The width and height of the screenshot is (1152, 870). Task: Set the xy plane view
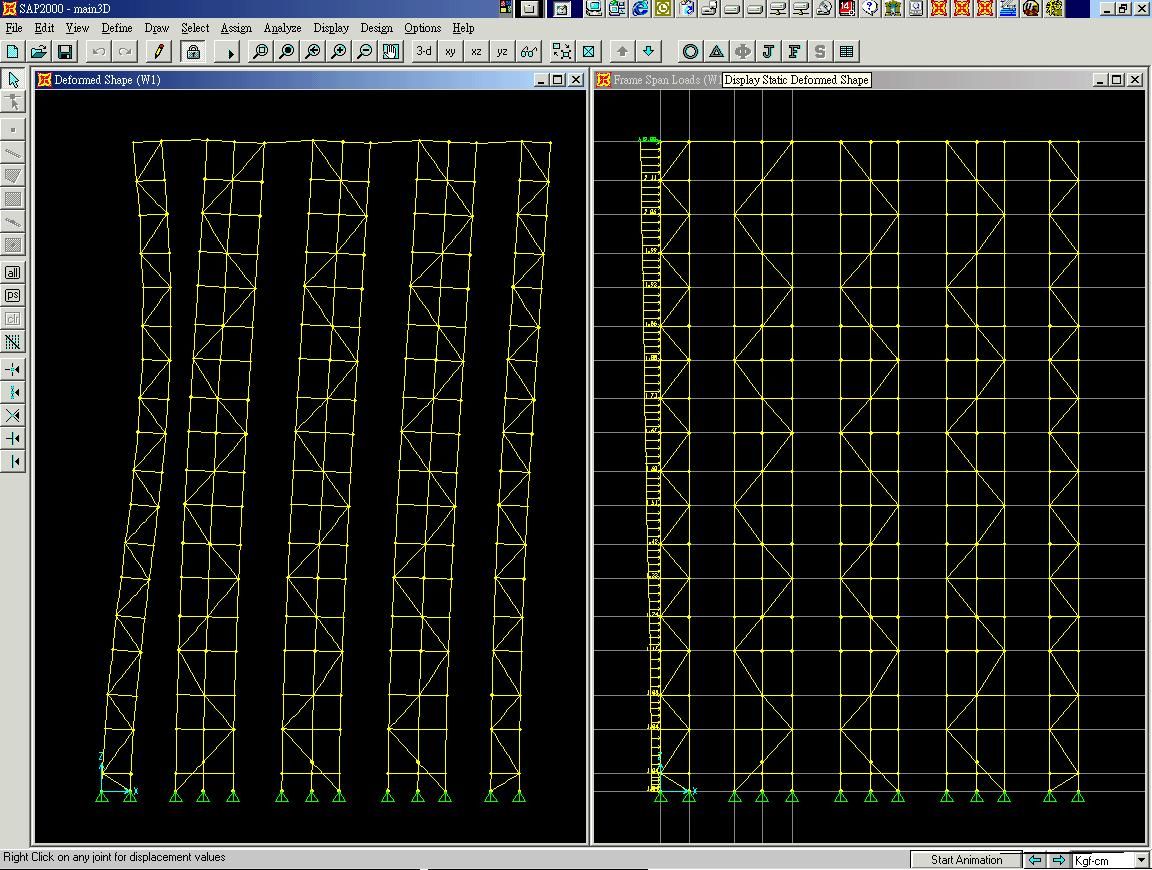point(450,51)
